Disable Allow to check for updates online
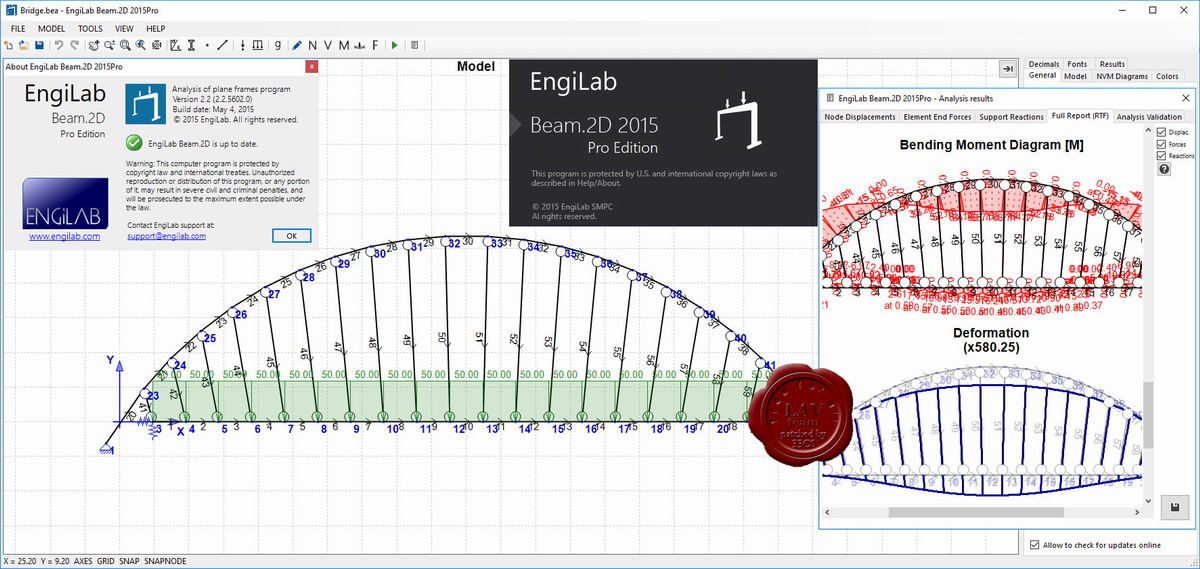Viewport: 1200px width, 569px height. click(x=1035, y=545)
